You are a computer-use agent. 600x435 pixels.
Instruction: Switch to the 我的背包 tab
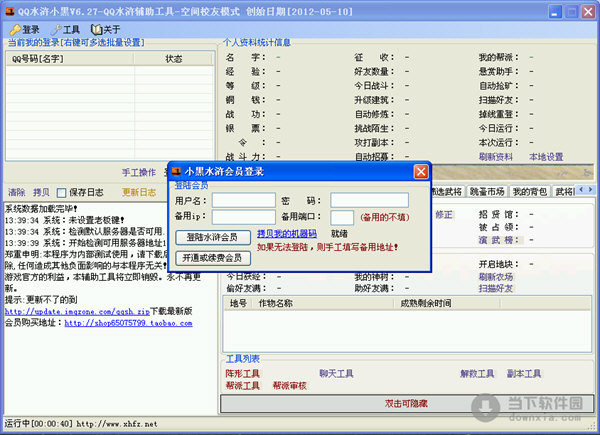[530, 192]
